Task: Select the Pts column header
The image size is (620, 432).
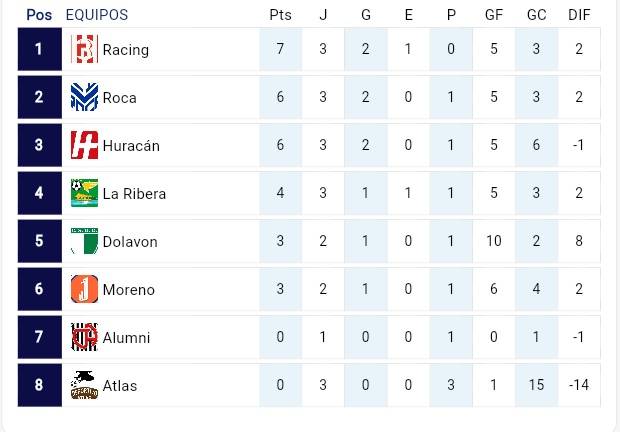Action: point(280,15)
